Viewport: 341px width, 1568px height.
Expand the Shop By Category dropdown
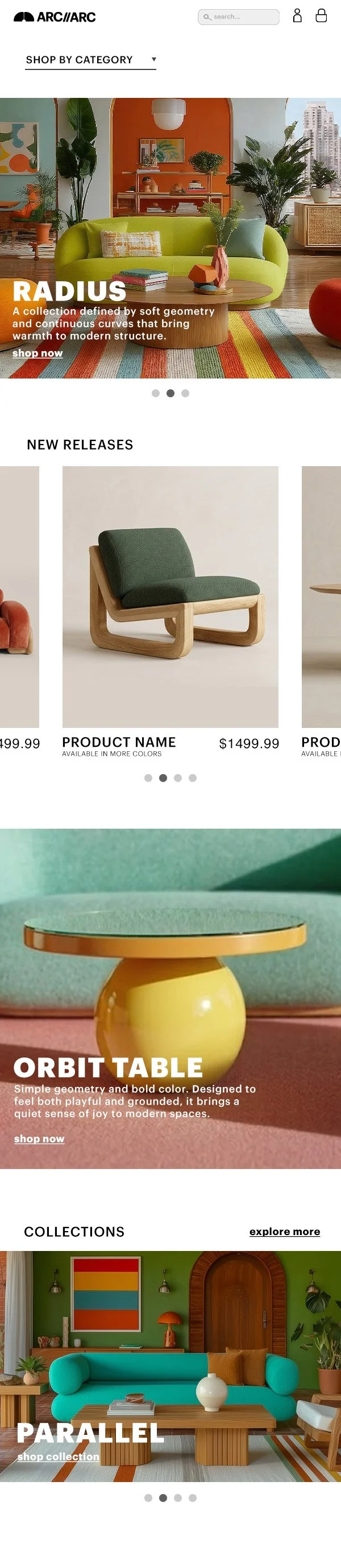coord(90,60)
